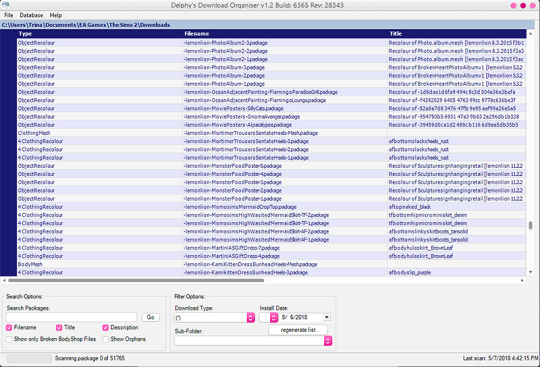
Task: Open the Install Date comparison dropdown
Action: coord(274,317)
